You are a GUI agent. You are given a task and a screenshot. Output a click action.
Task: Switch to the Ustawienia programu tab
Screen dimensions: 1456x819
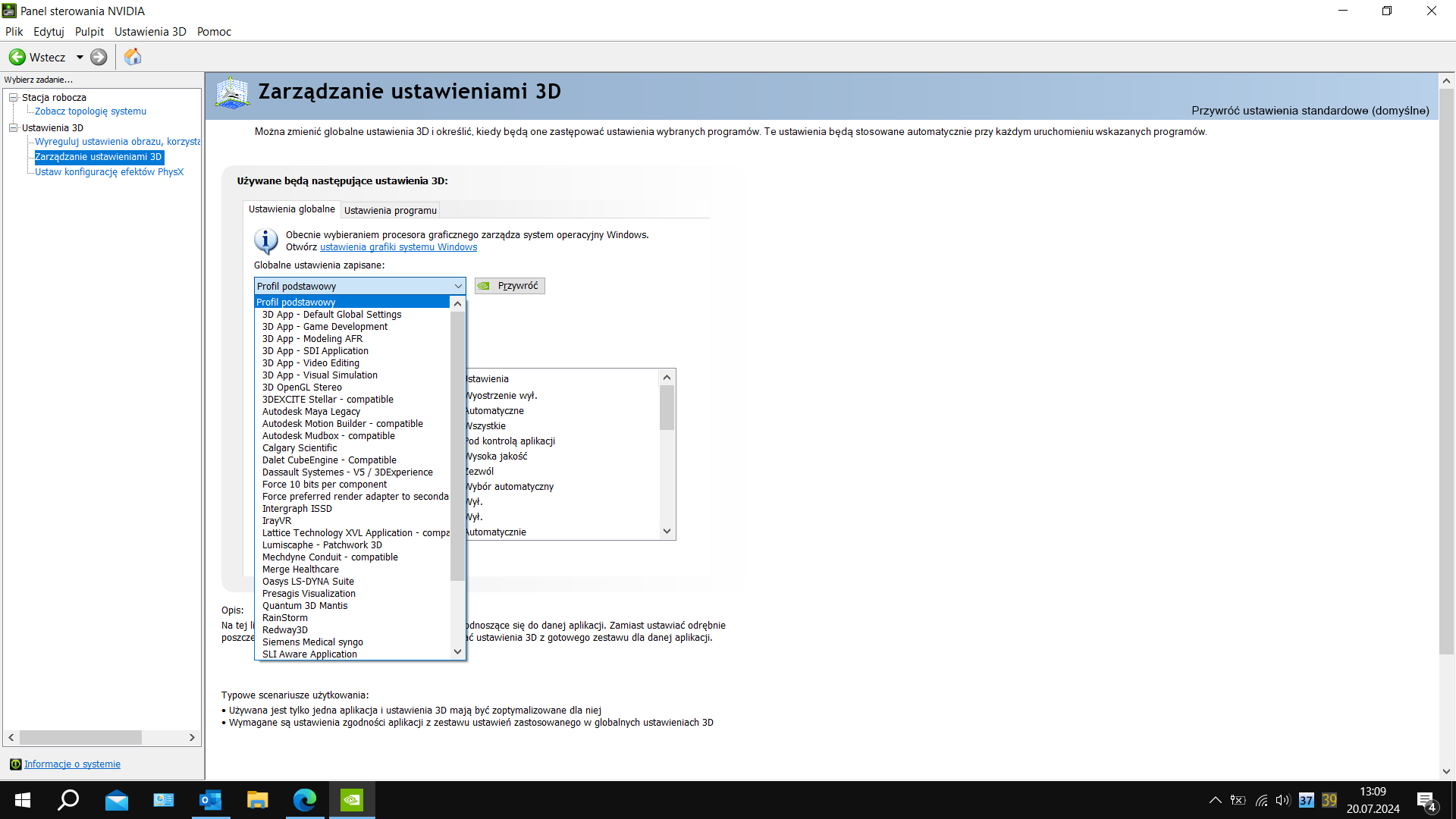391,210
